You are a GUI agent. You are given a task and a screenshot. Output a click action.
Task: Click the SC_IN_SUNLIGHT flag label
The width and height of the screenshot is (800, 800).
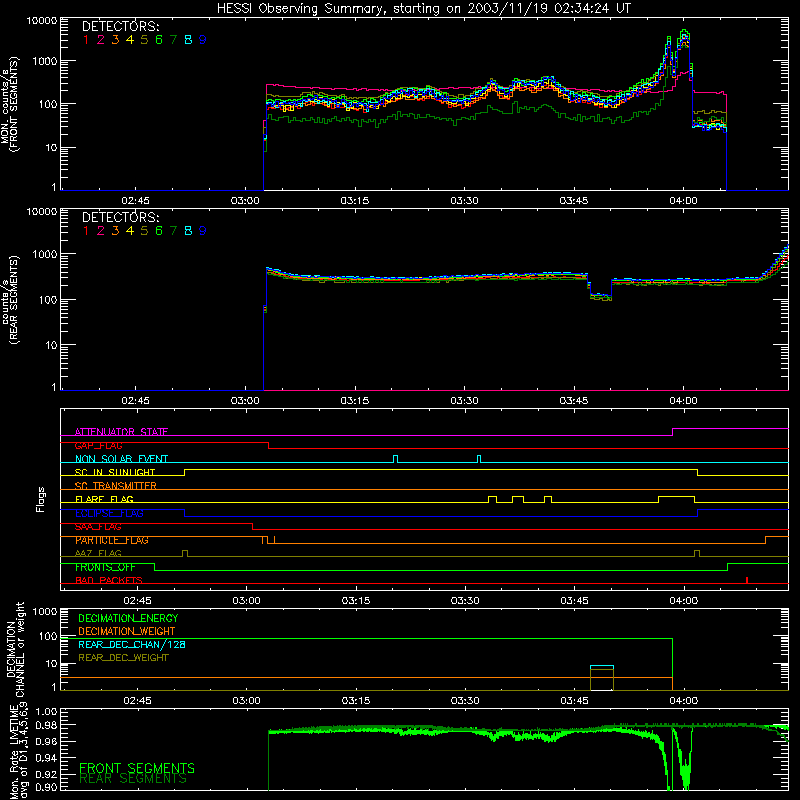pyautogui.click(x=115, y=472)
